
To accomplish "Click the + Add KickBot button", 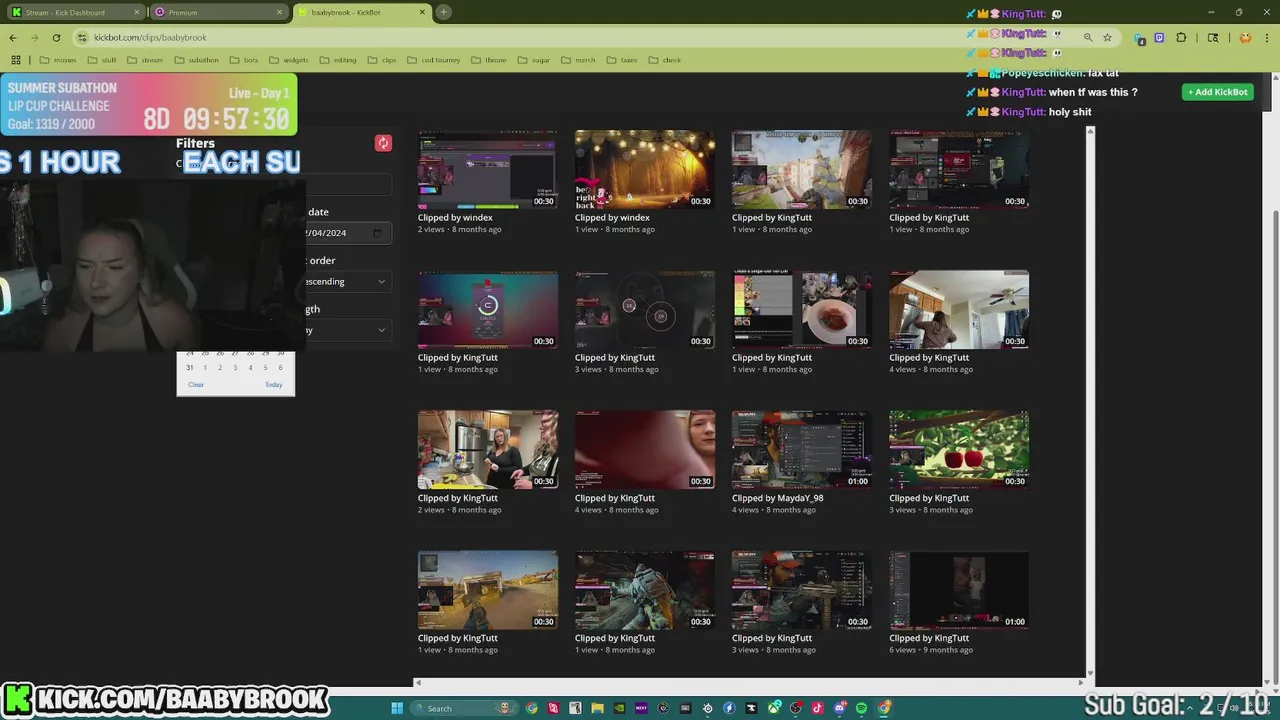I will pos(1217,92).
